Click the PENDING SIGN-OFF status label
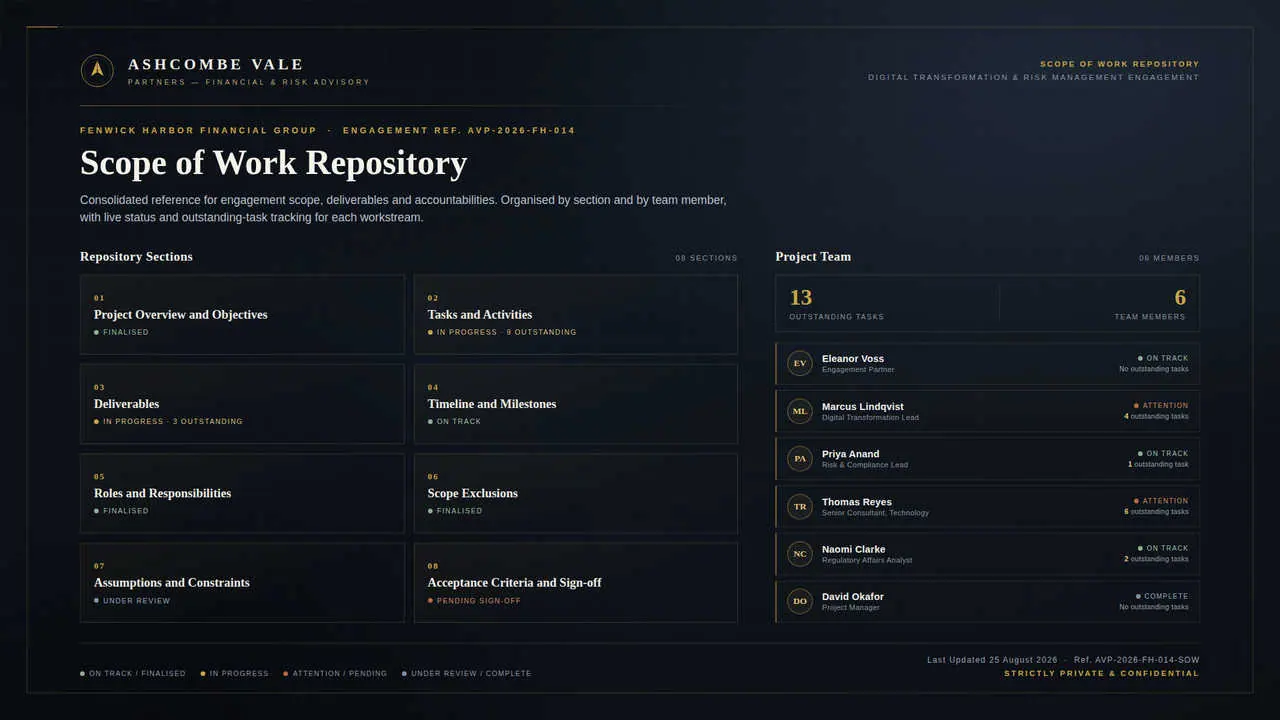 (474, 601)
